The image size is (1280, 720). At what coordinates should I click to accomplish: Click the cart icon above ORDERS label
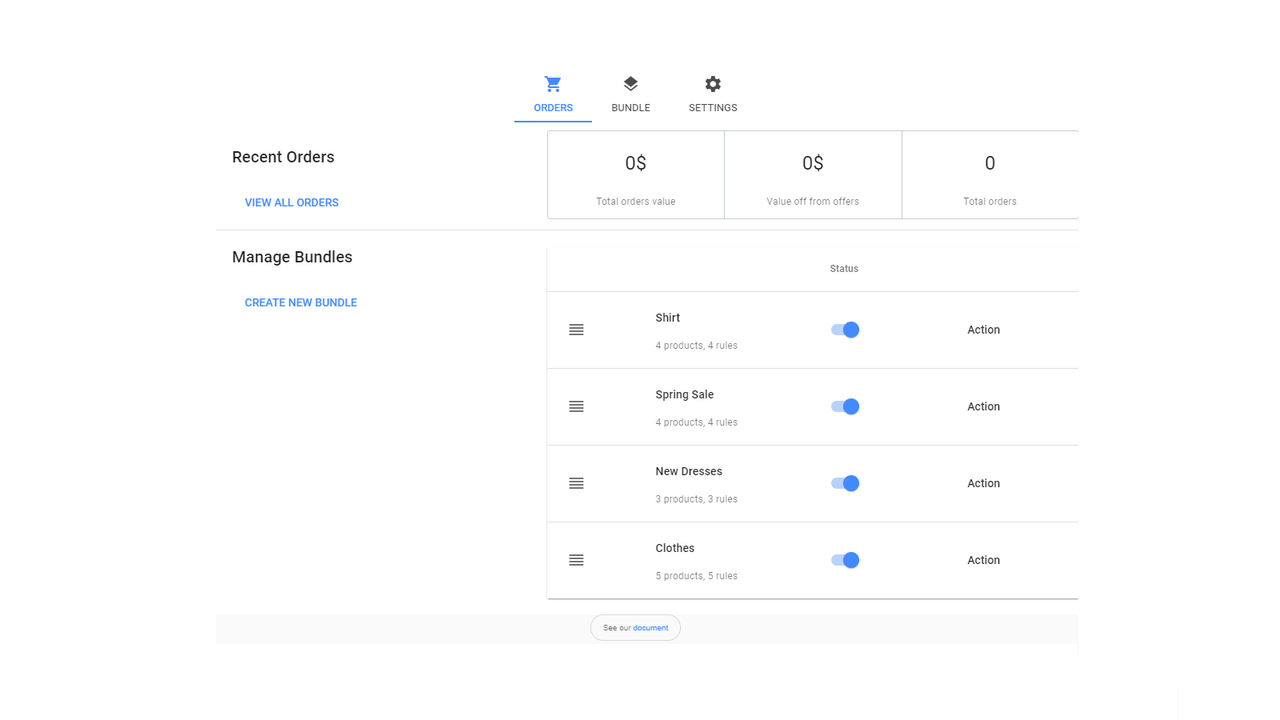click(x=552, y=84)
